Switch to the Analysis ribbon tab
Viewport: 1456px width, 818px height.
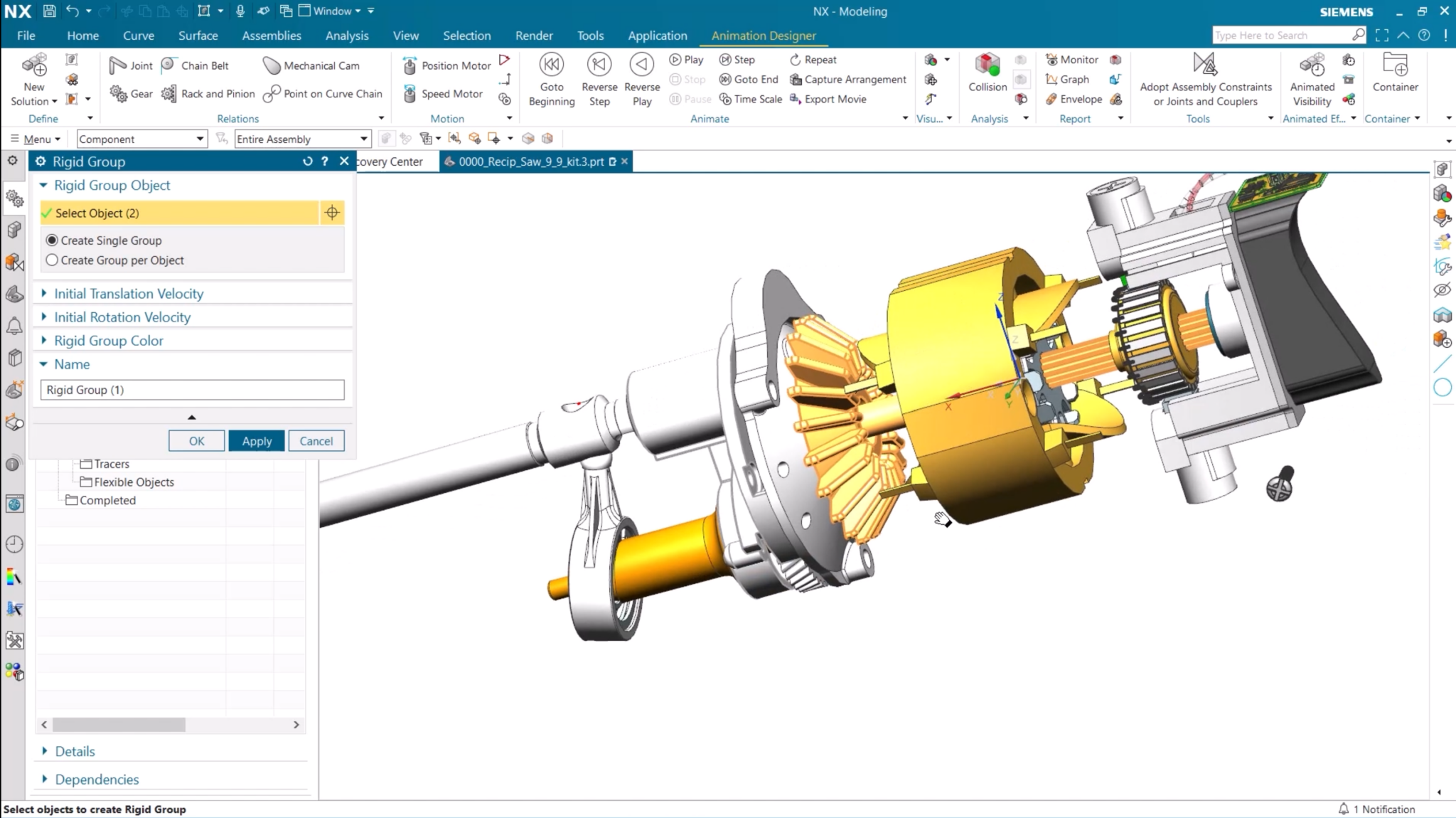click(x=346, y=36)
